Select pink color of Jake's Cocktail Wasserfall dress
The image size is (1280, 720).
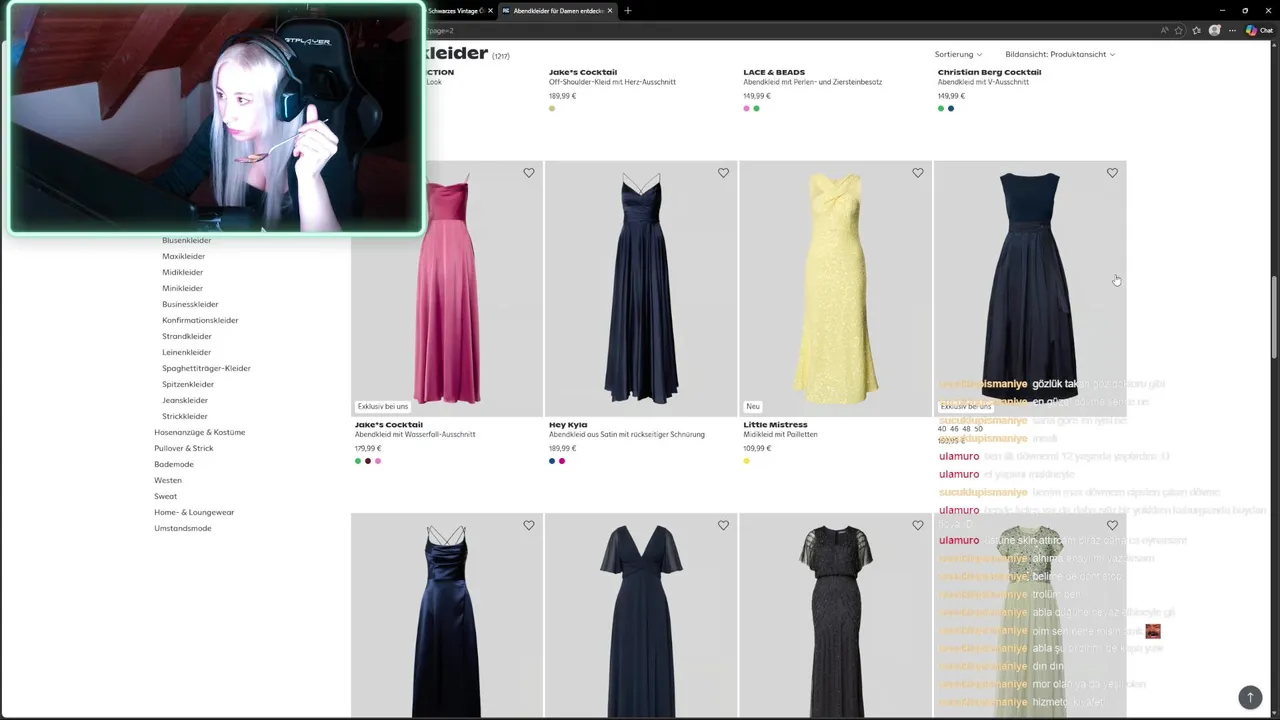[x=378, y=461]
